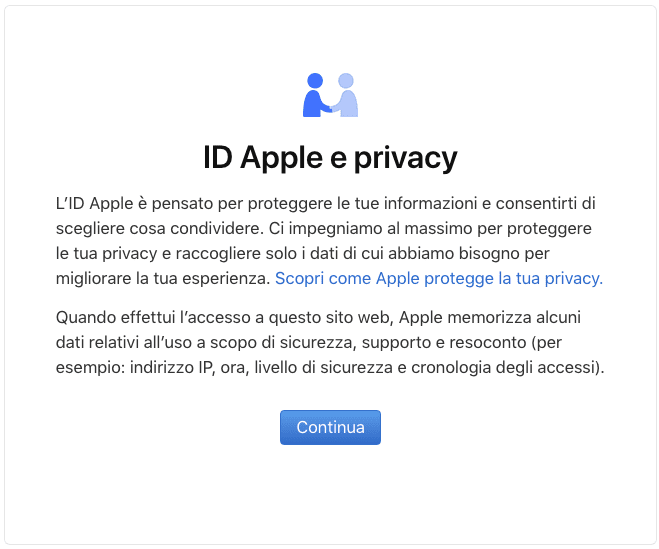Click the word privacy in the heading
Screen dimensions: 659x549
pyautogui.click(x=405, y=159)
